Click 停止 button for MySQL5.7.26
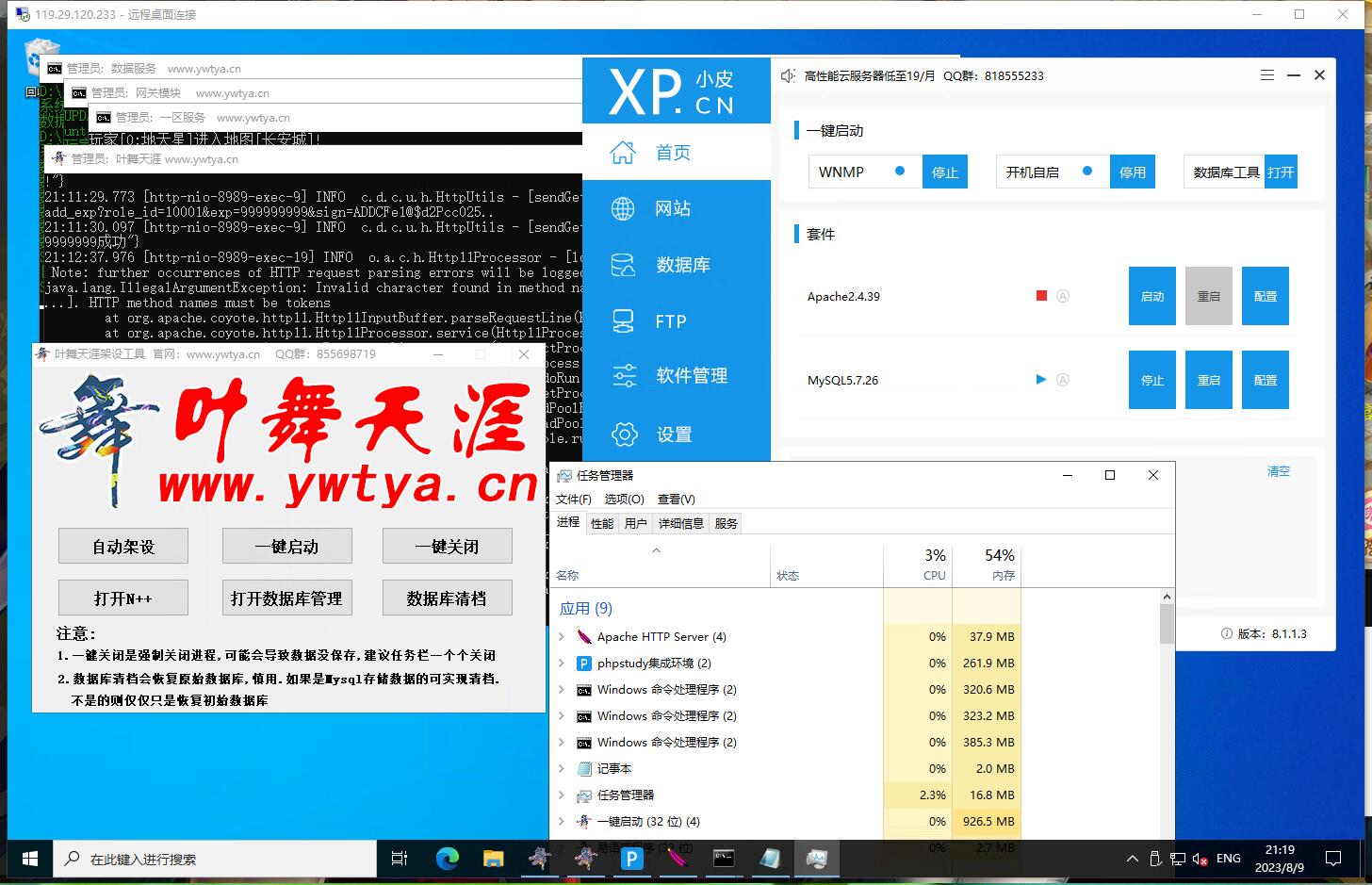The width and height of the screenshot is (1372, 885). coord(1152,380)
